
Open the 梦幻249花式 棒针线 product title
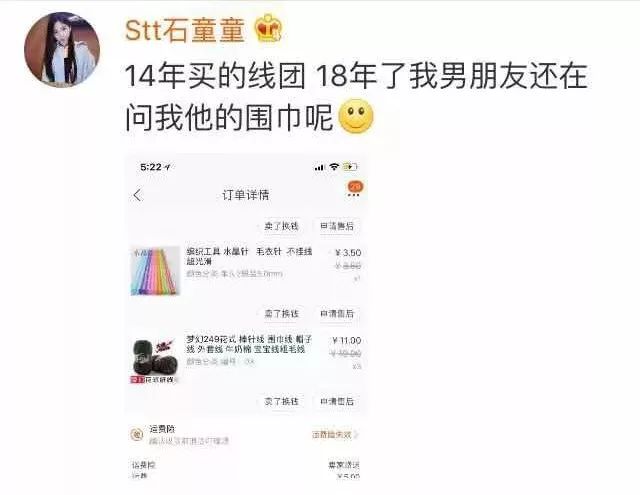(249, 344)
